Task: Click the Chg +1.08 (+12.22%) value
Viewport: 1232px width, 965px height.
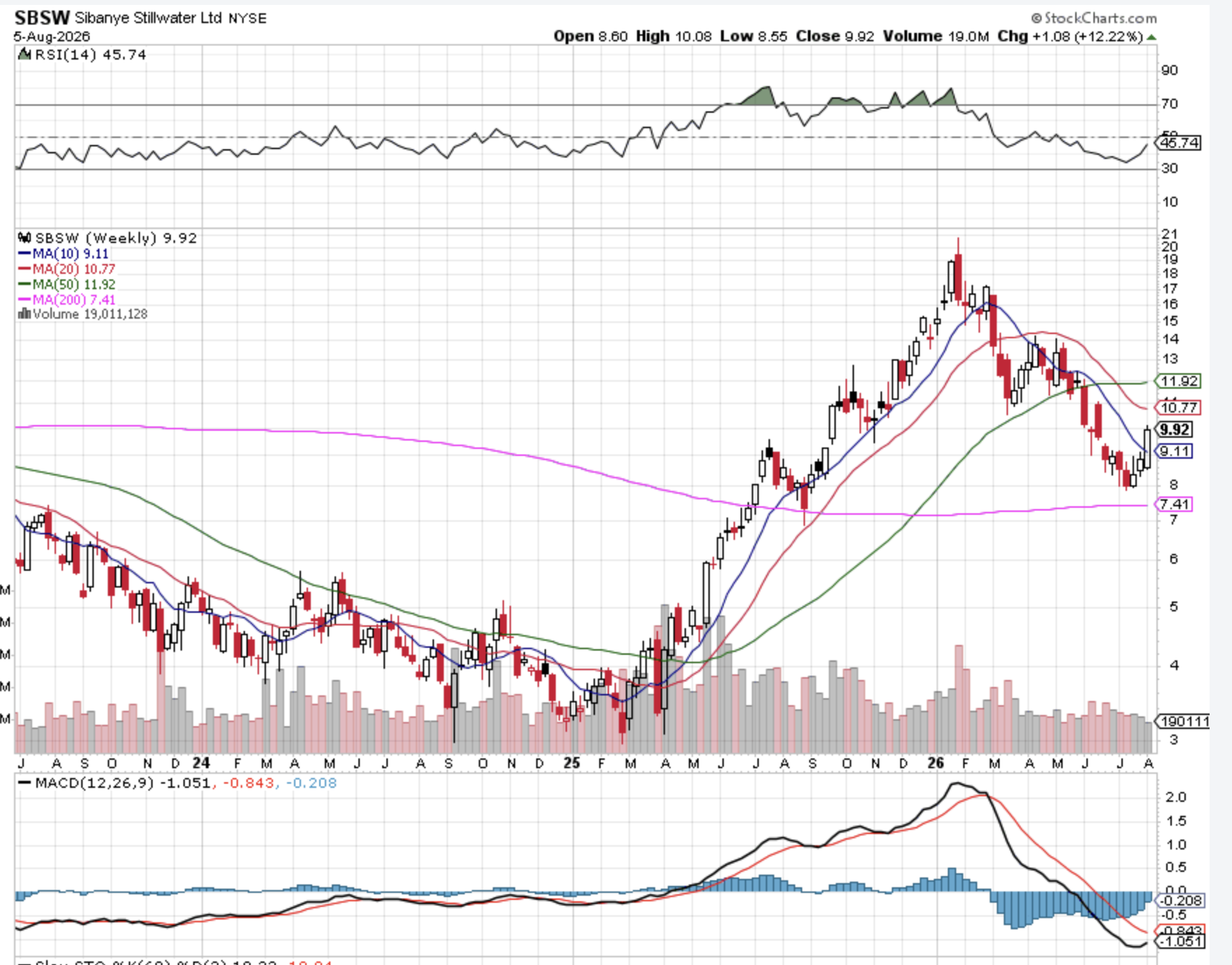Action: (x=1070, y=36)
